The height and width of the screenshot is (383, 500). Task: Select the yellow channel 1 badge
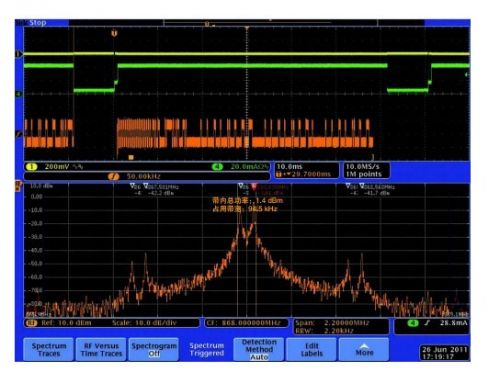[32, 167]
